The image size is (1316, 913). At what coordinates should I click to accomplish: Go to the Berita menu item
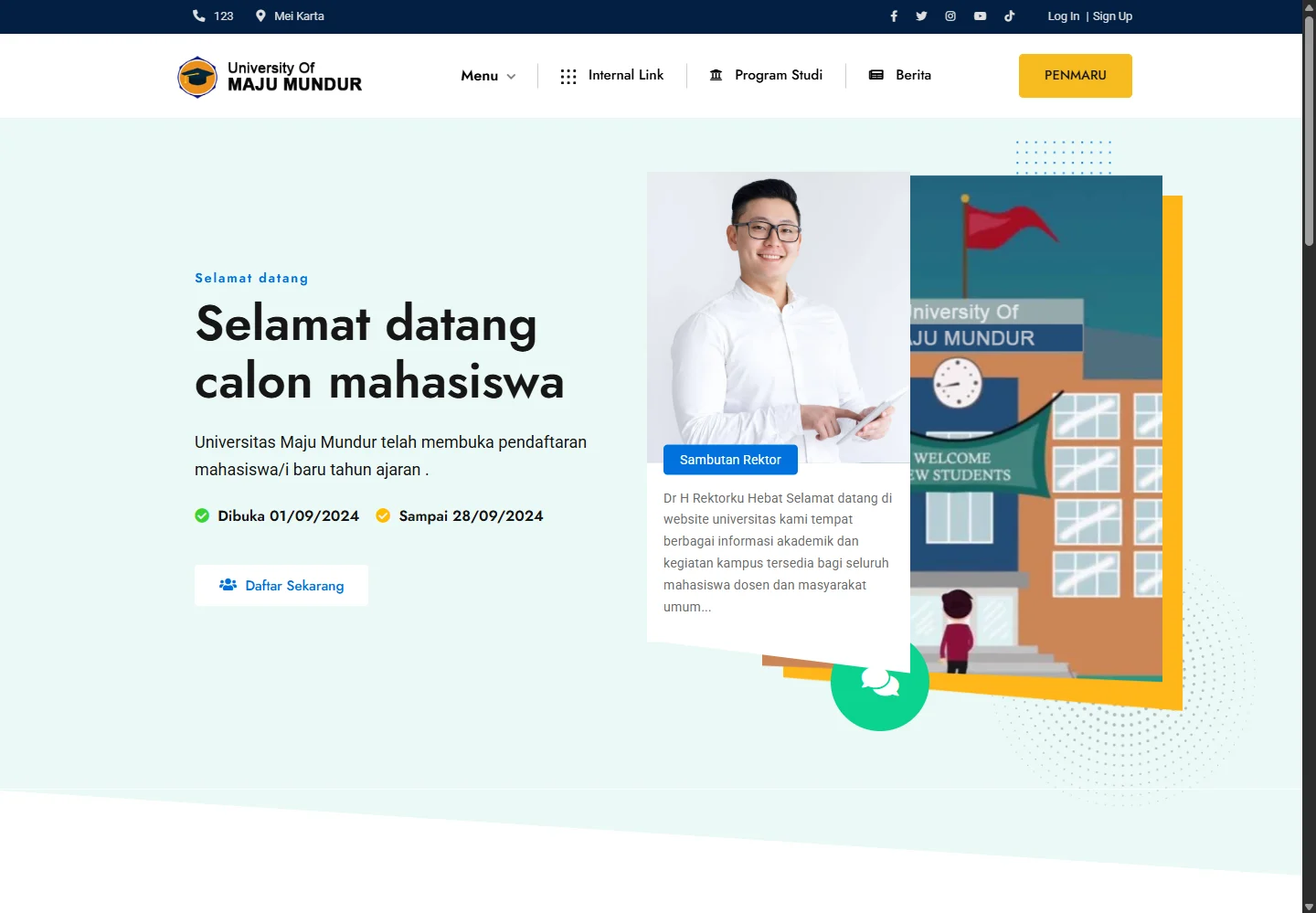pyautogui.click(x=900, y=75)
